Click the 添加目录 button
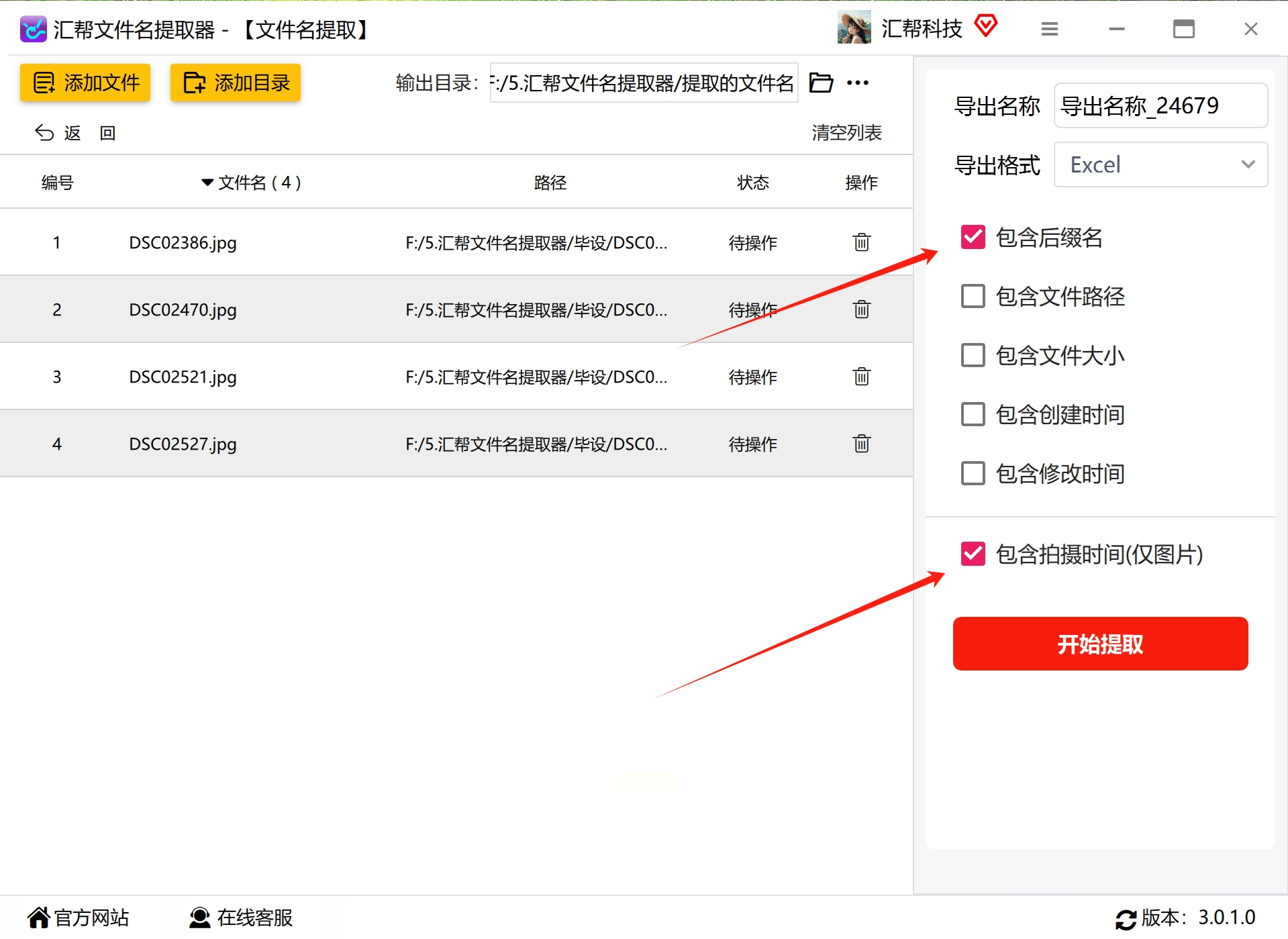1288x939 pixels. click(236, 83)
